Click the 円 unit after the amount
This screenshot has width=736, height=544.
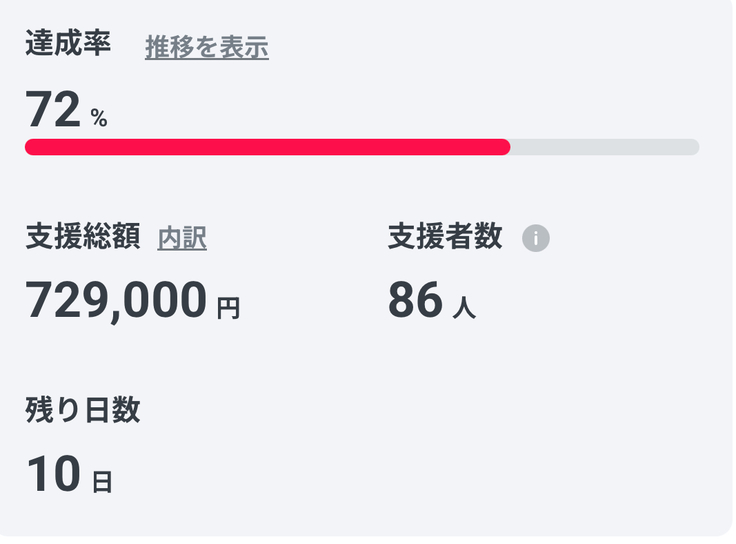(228, 308)
